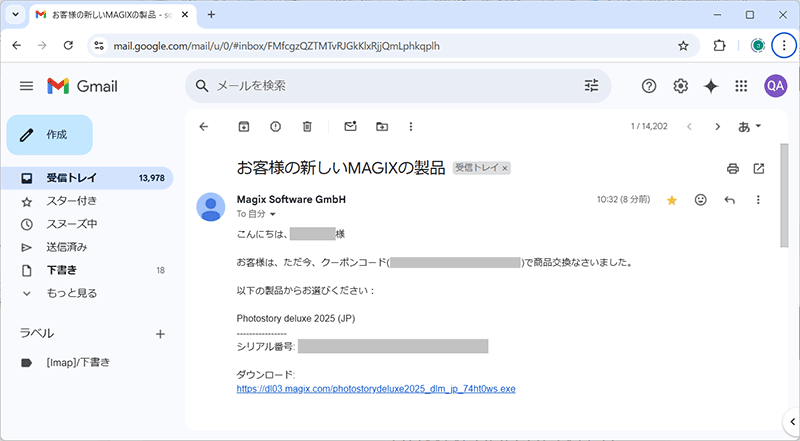Navigate back in the browser
Viewport: 800px width, 441px height.
[x=17, y=46]
